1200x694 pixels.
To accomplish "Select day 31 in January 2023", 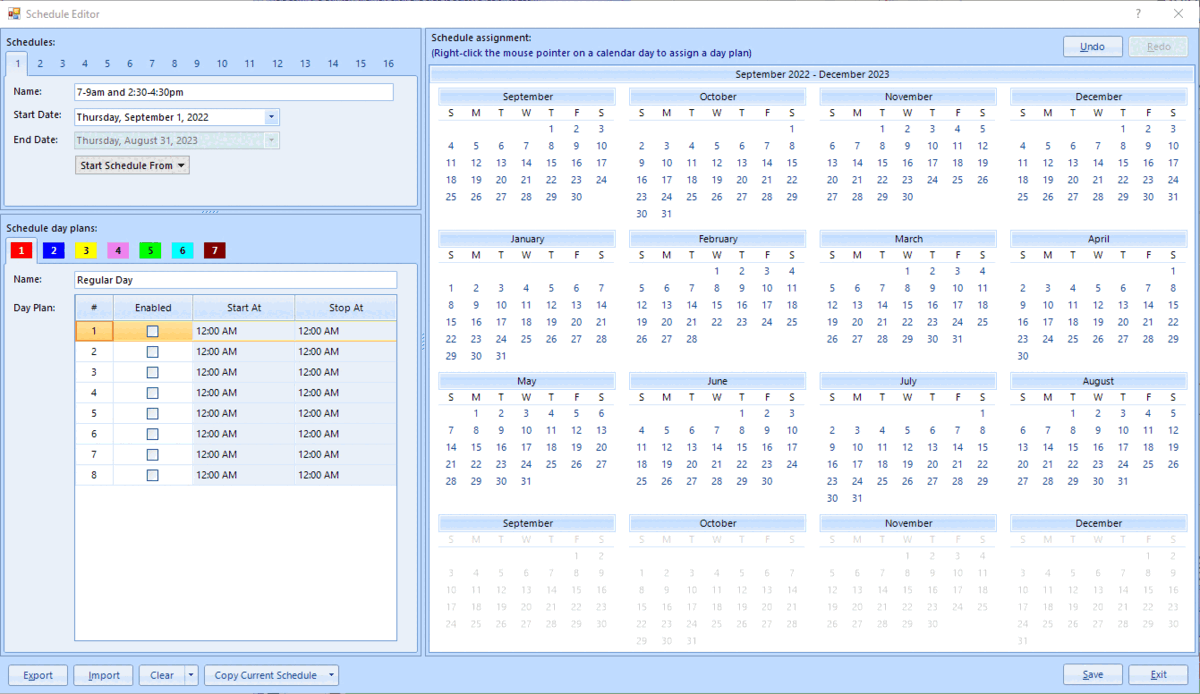I will coord(501,356).
